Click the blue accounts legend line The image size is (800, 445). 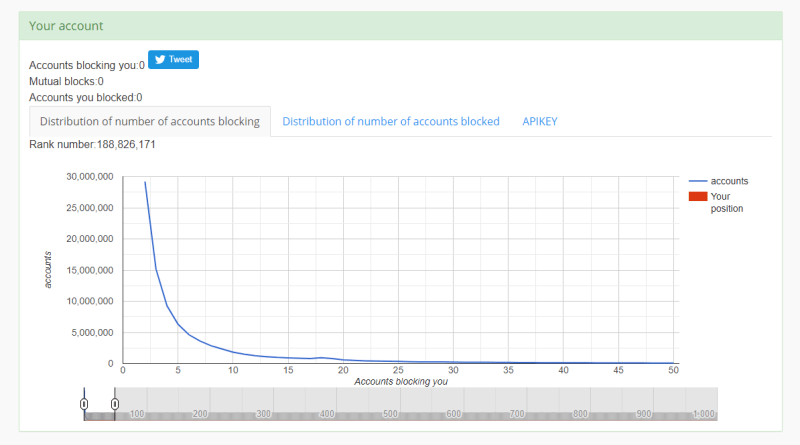[698, 181]
